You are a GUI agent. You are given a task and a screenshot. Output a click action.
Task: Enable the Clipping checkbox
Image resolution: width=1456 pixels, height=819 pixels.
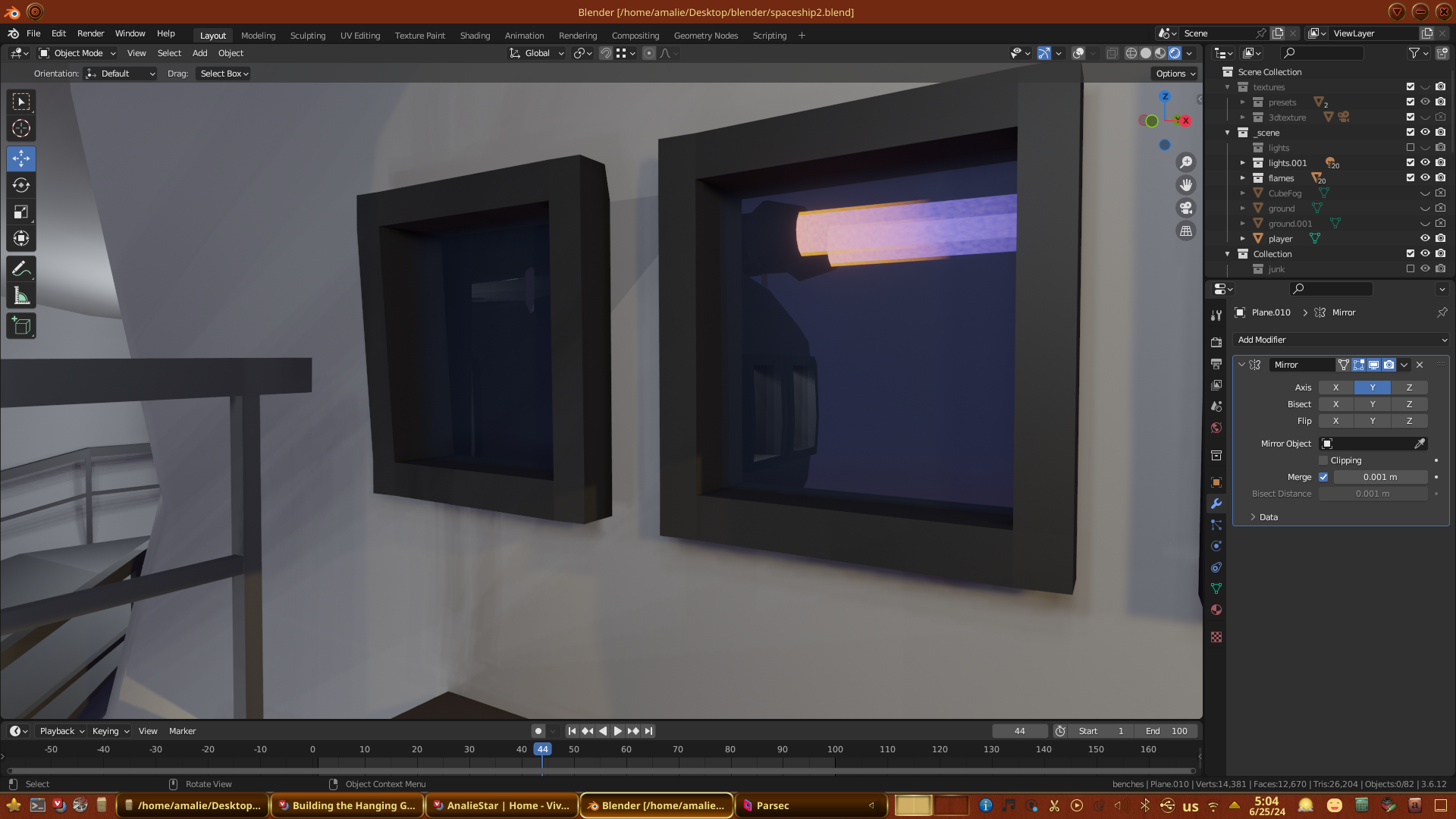coord(1323,460)
